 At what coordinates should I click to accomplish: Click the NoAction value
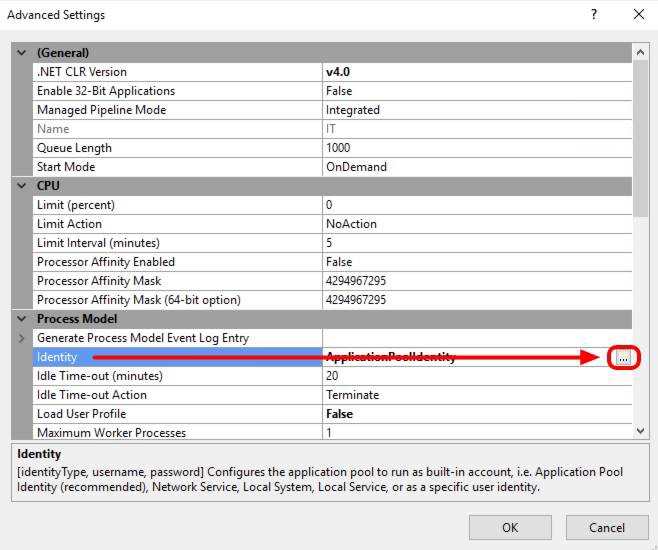tap(477, 224)
